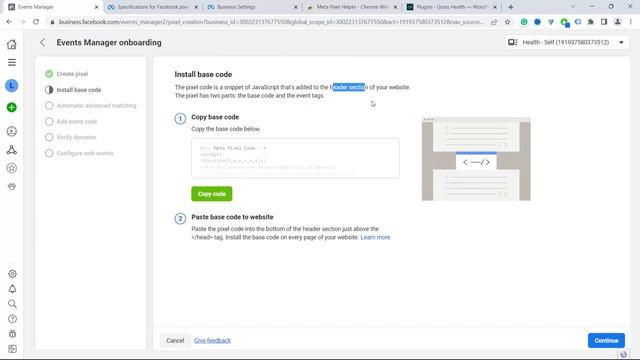This screenshot has height=360, width=640.
Task: Switch to the Plugins WordPress tab
Action: [451, 7]
